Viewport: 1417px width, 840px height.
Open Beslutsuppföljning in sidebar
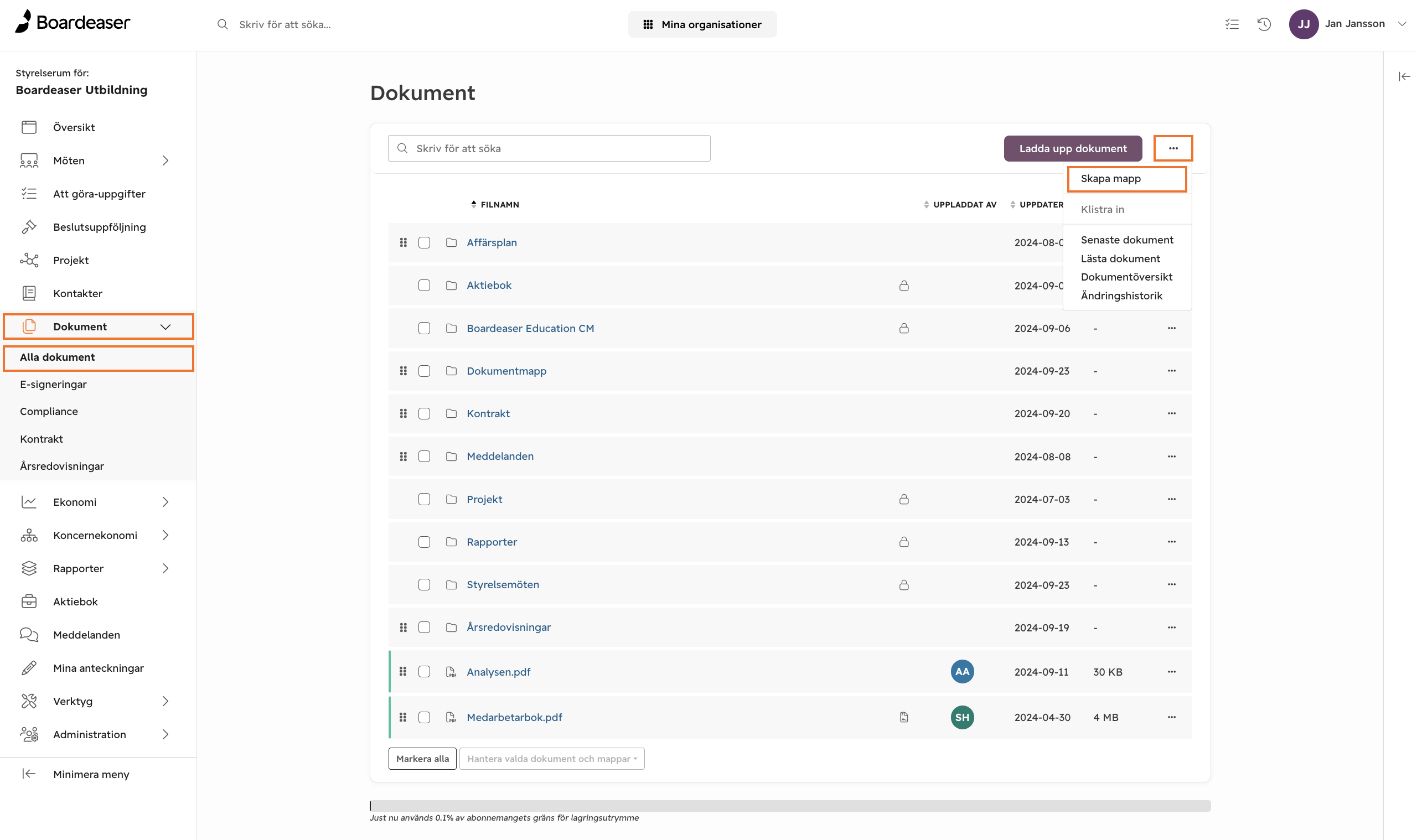(x=99, y=227)
